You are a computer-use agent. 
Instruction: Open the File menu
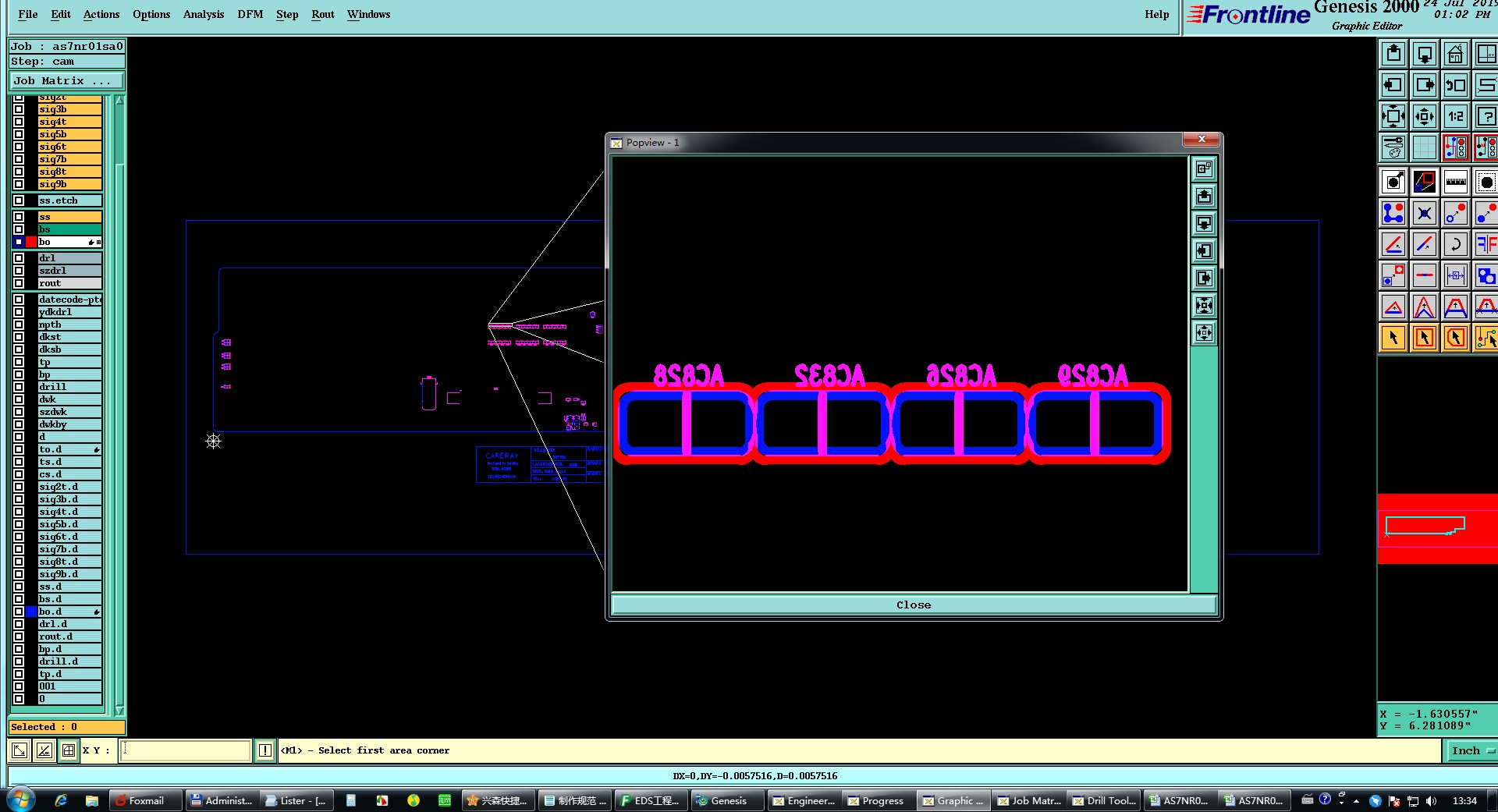click(x=28, y=14)
